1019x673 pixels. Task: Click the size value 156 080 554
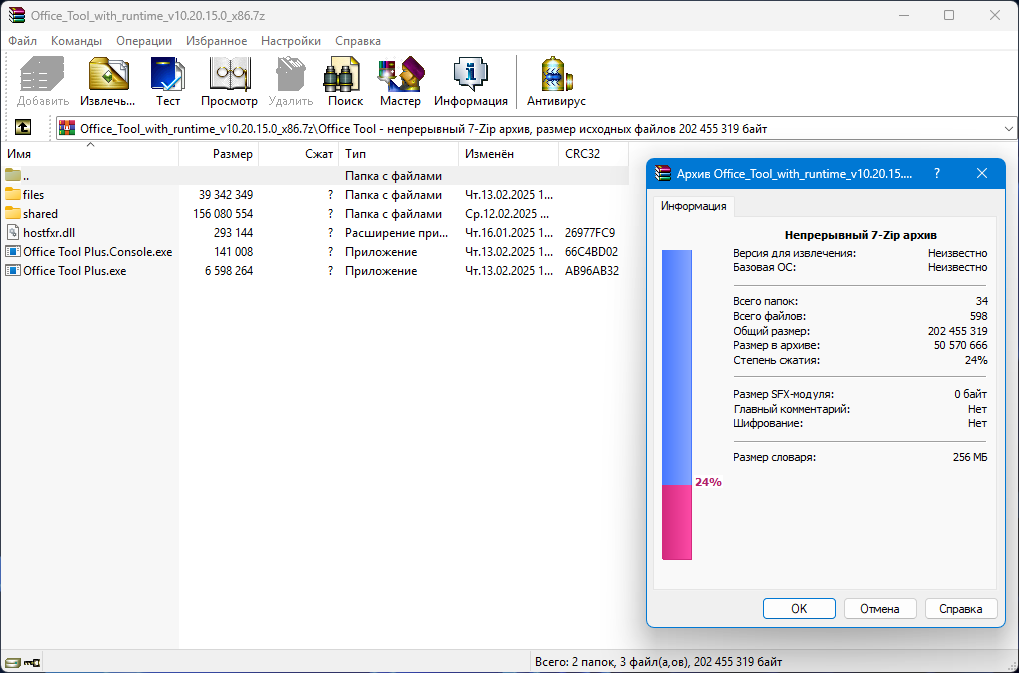pos(223,213)
